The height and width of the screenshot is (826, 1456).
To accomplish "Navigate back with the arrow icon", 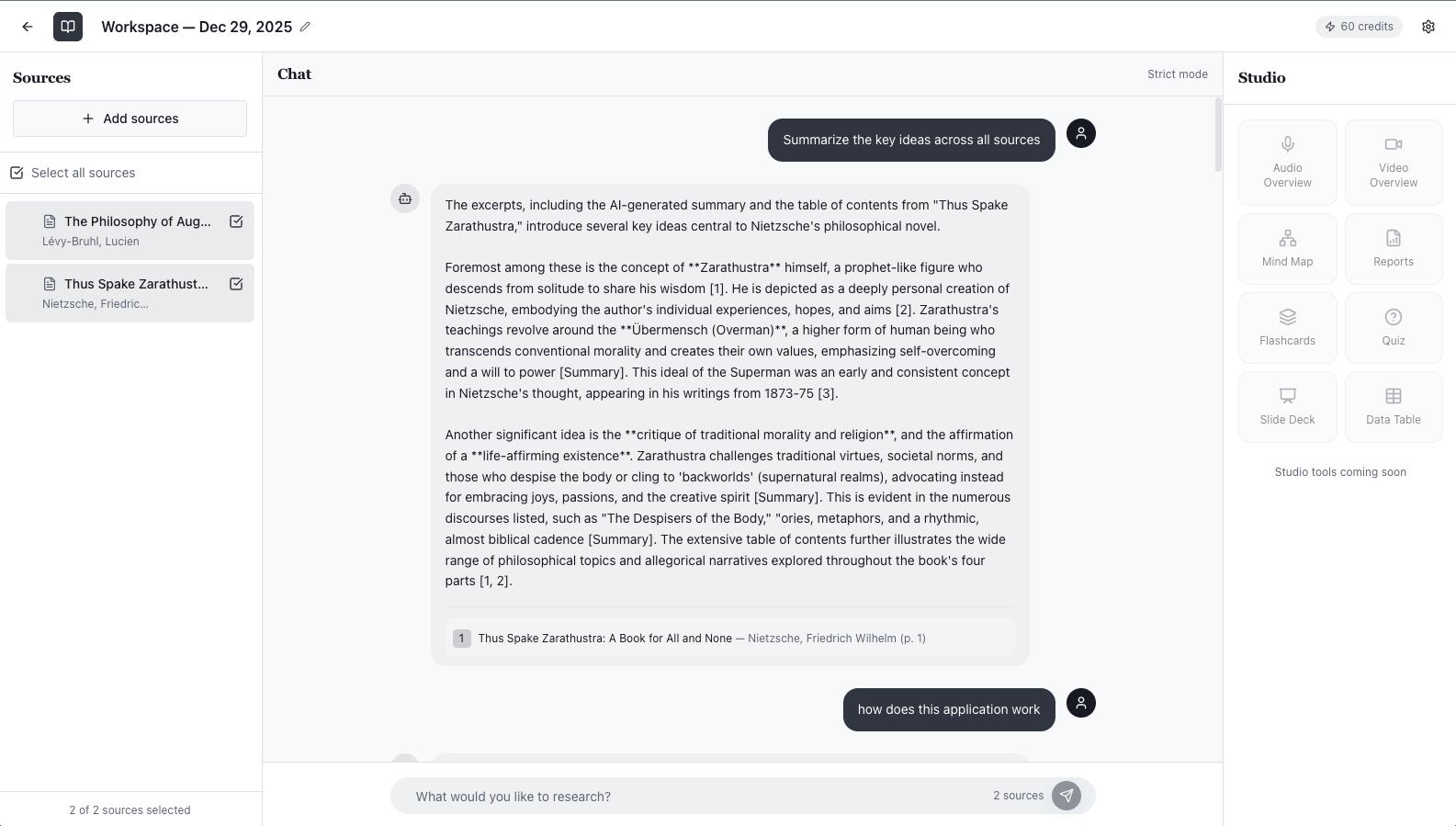I will (x=27, y=26).
